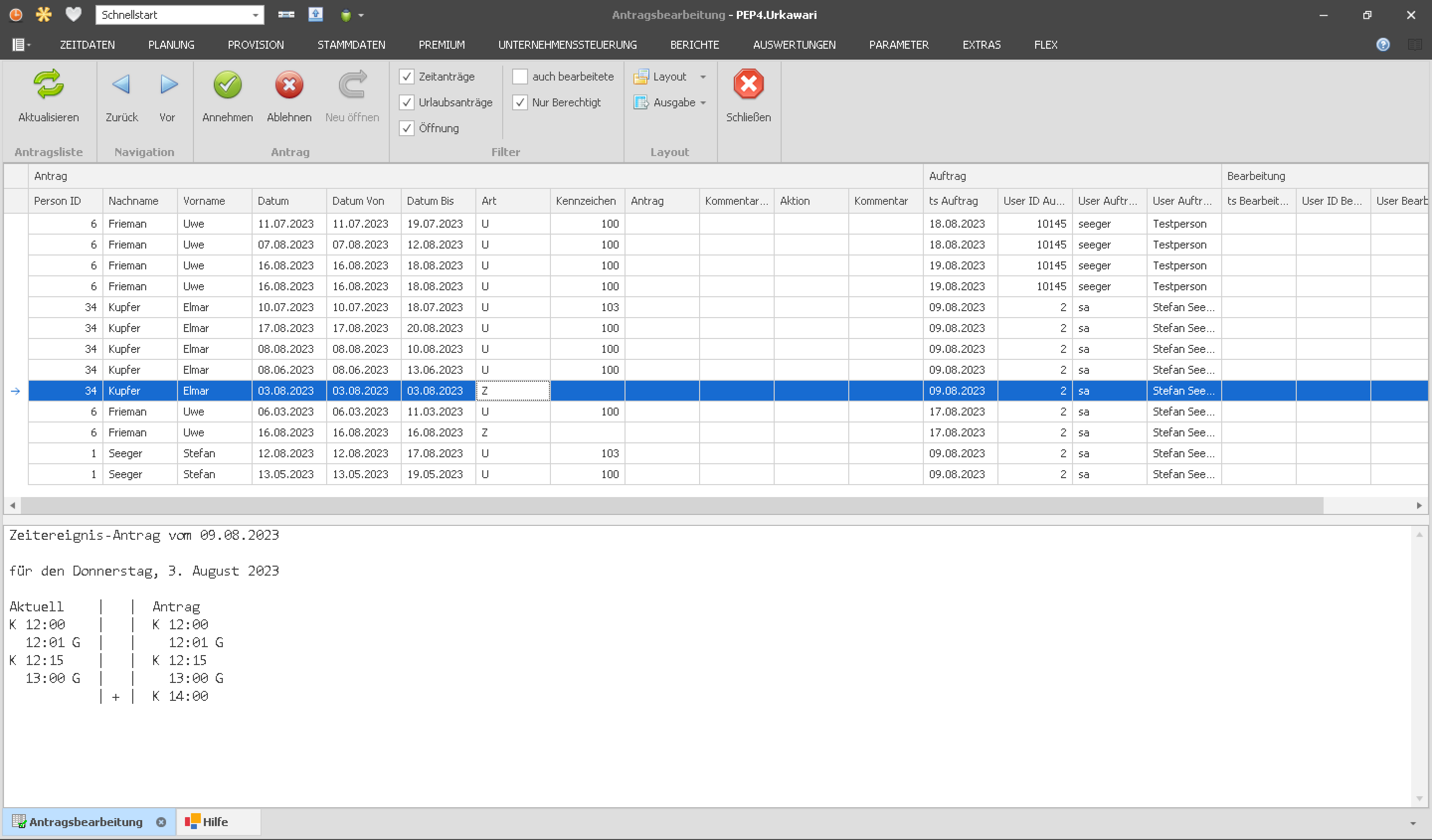Open the Schnellstart combo box dropdown
The image size is (1432, 840).
[x=255, y=15]
